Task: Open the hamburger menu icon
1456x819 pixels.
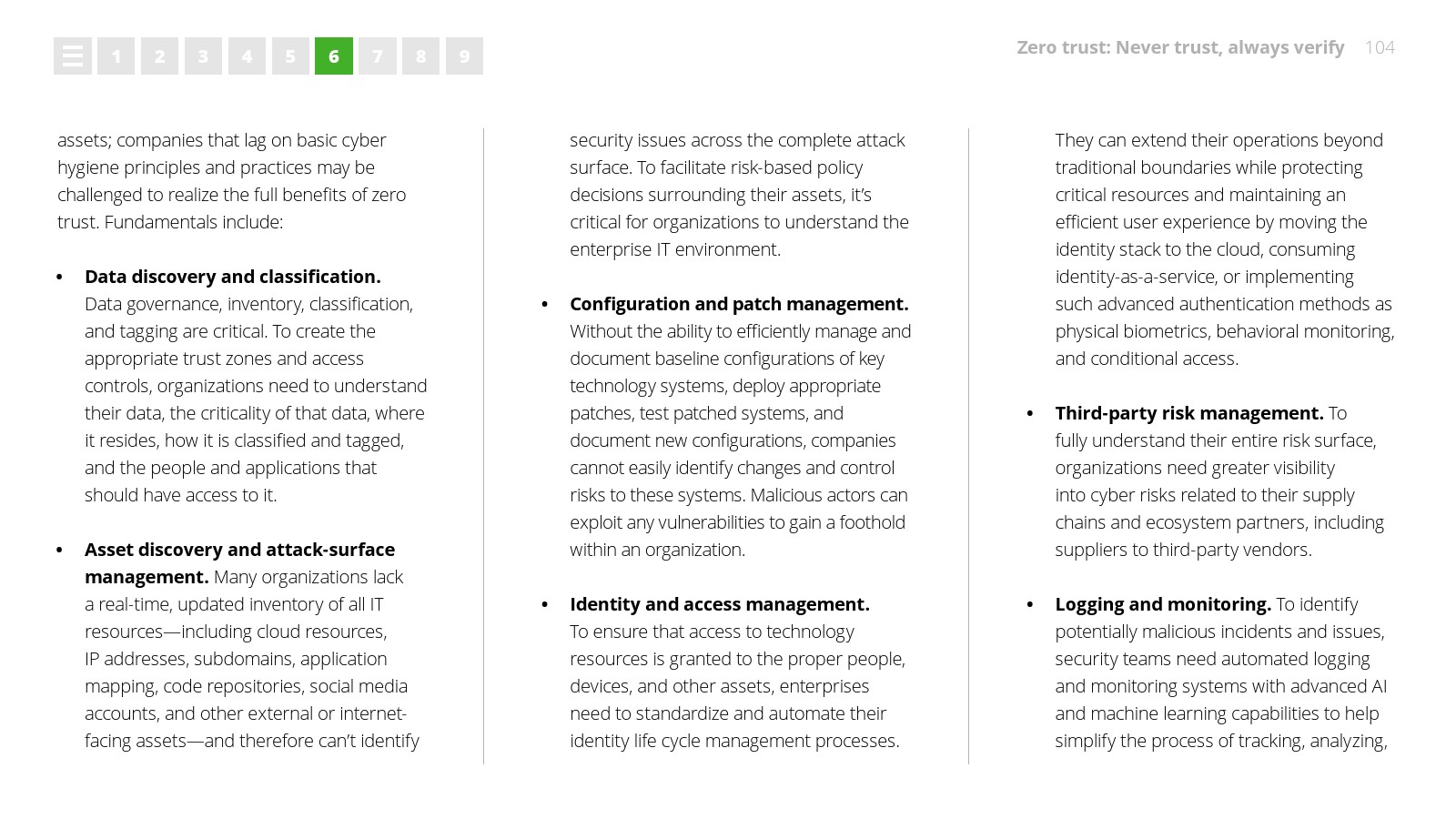Action: (x=72, y=56)
